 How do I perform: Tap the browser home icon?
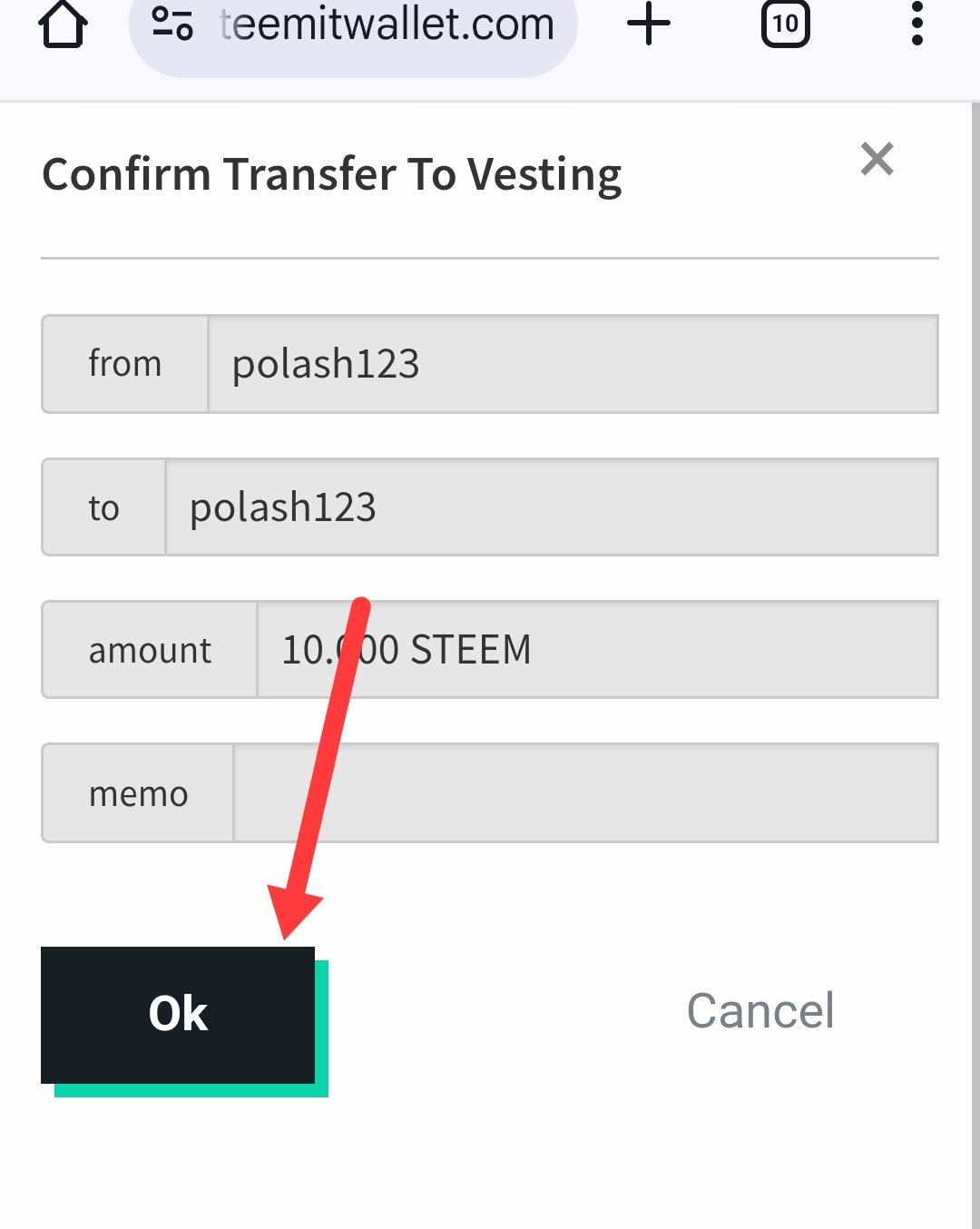pyautogui.click(x=63, y=25)
